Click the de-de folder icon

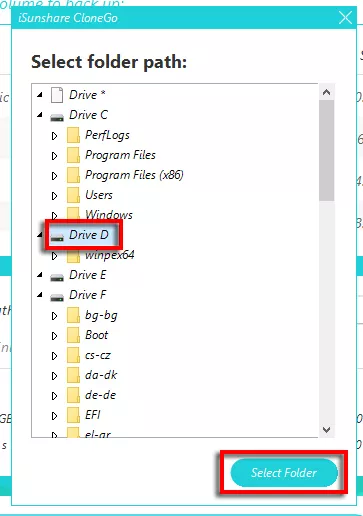(x=73, y=395)
